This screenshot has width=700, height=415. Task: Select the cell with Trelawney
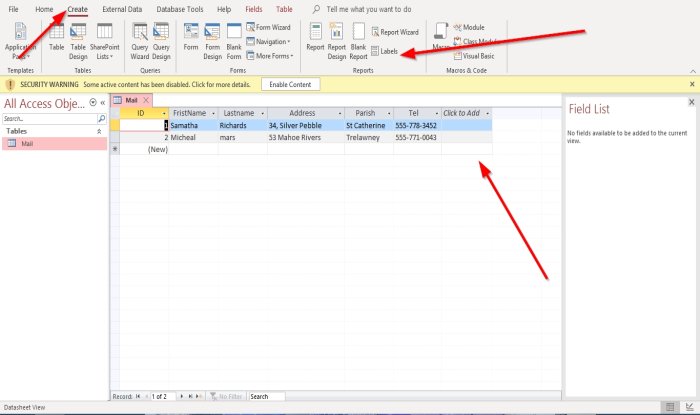pos(369,137)
